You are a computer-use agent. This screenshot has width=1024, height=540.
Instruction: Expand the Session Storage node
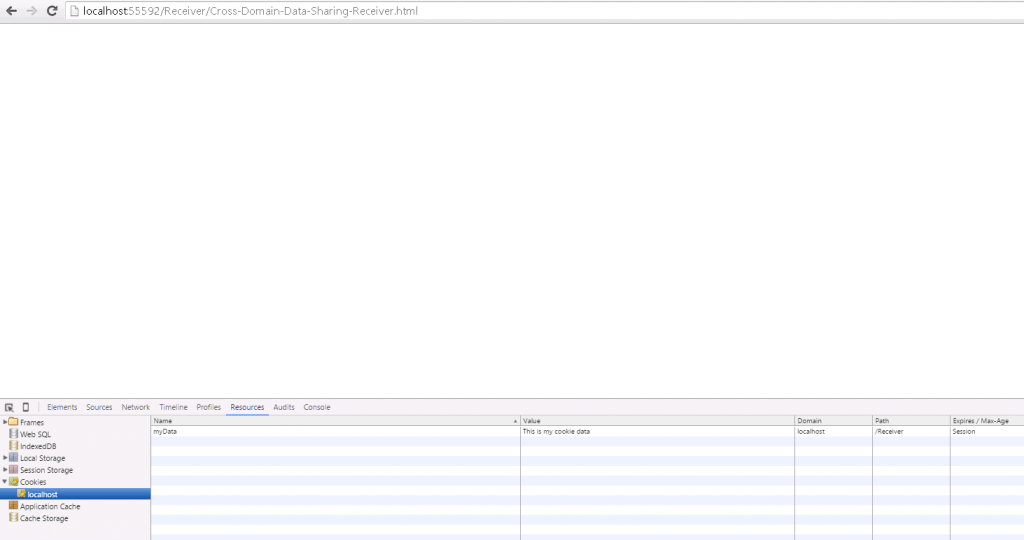5,469
